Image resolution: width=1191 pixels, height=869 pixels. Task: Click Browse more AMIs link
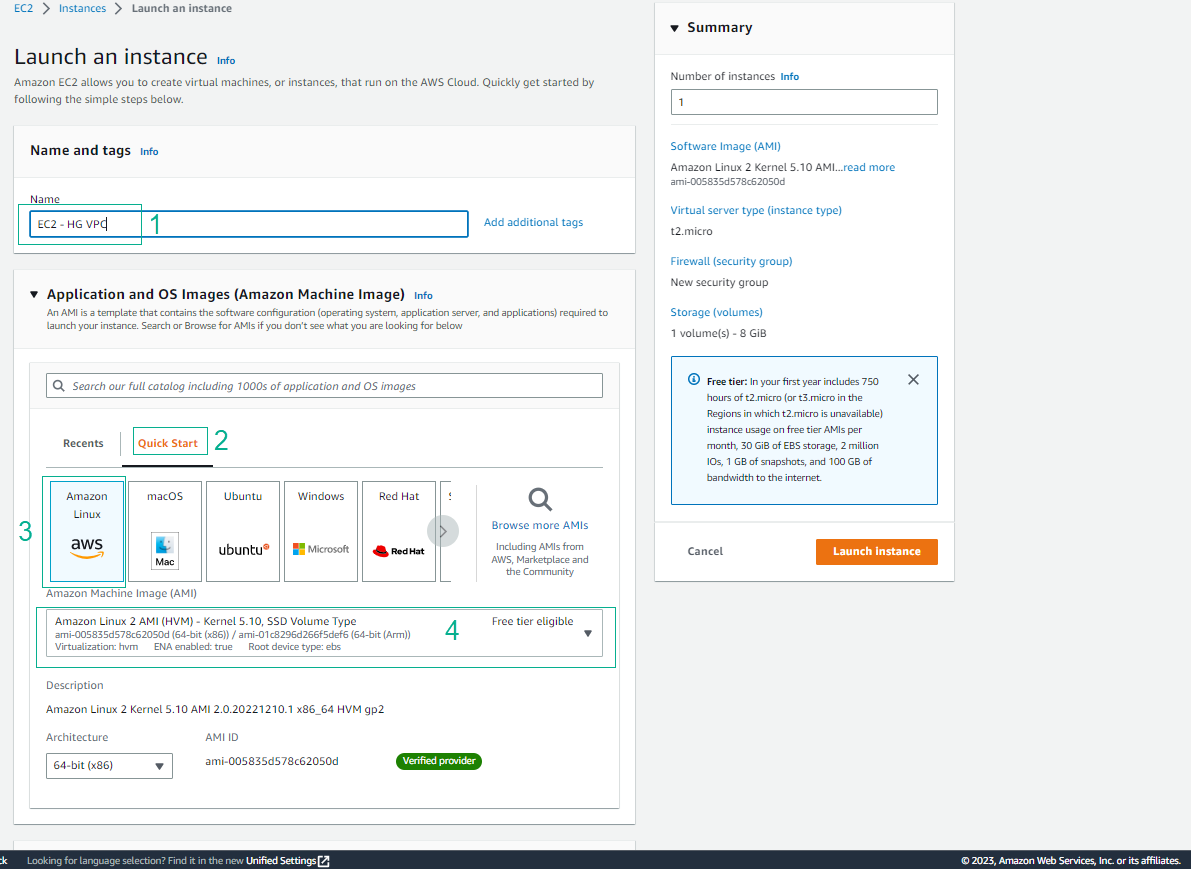(x=540, y=525)
